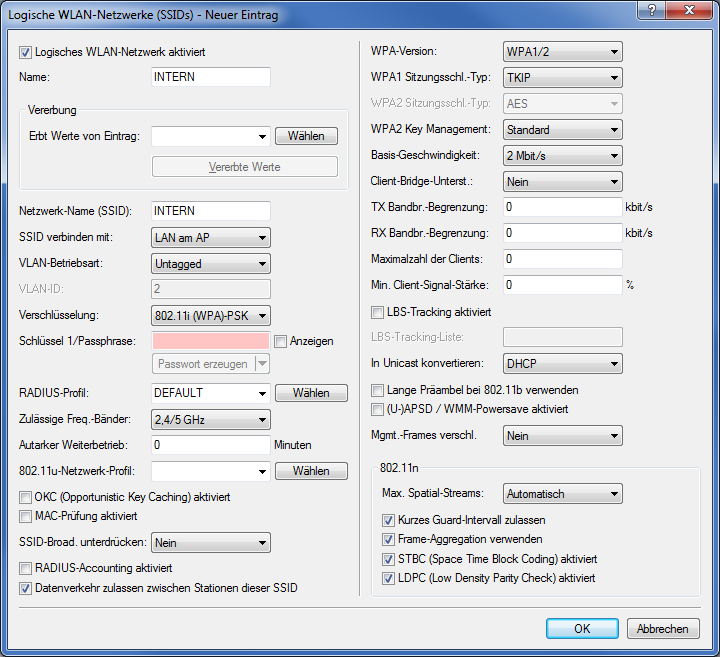Screen dimensions: 720x657
Task: Open the 'Verschlüsselung' dropdown
Action: (210, 315)
